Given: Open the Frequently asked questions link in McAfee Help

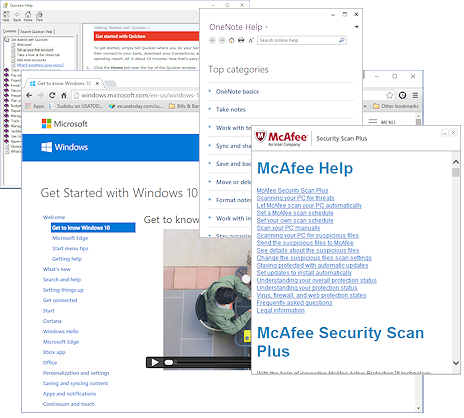Looking at the screenshot, I should pyautogui.click(x=294, y=303).
